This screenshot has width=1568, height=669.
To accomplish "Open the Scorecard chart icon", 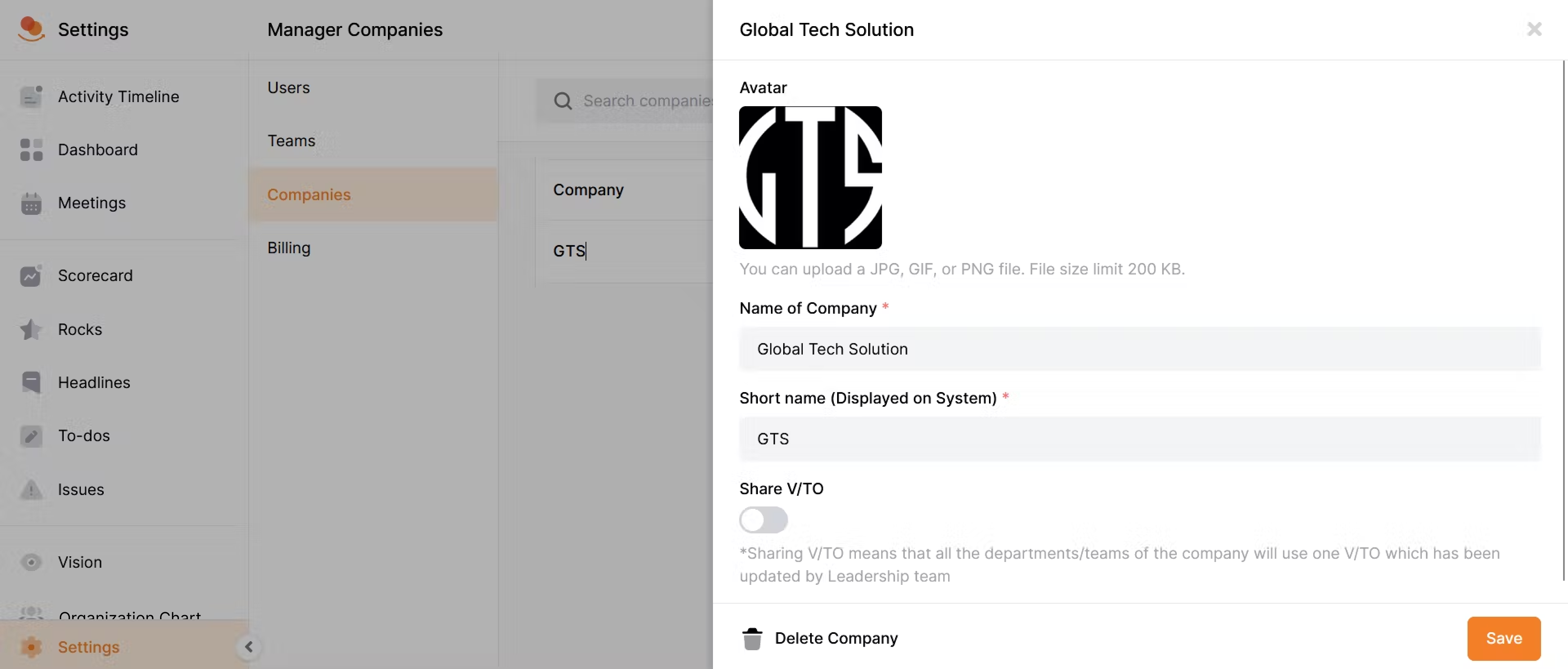I will coord(31,277).
